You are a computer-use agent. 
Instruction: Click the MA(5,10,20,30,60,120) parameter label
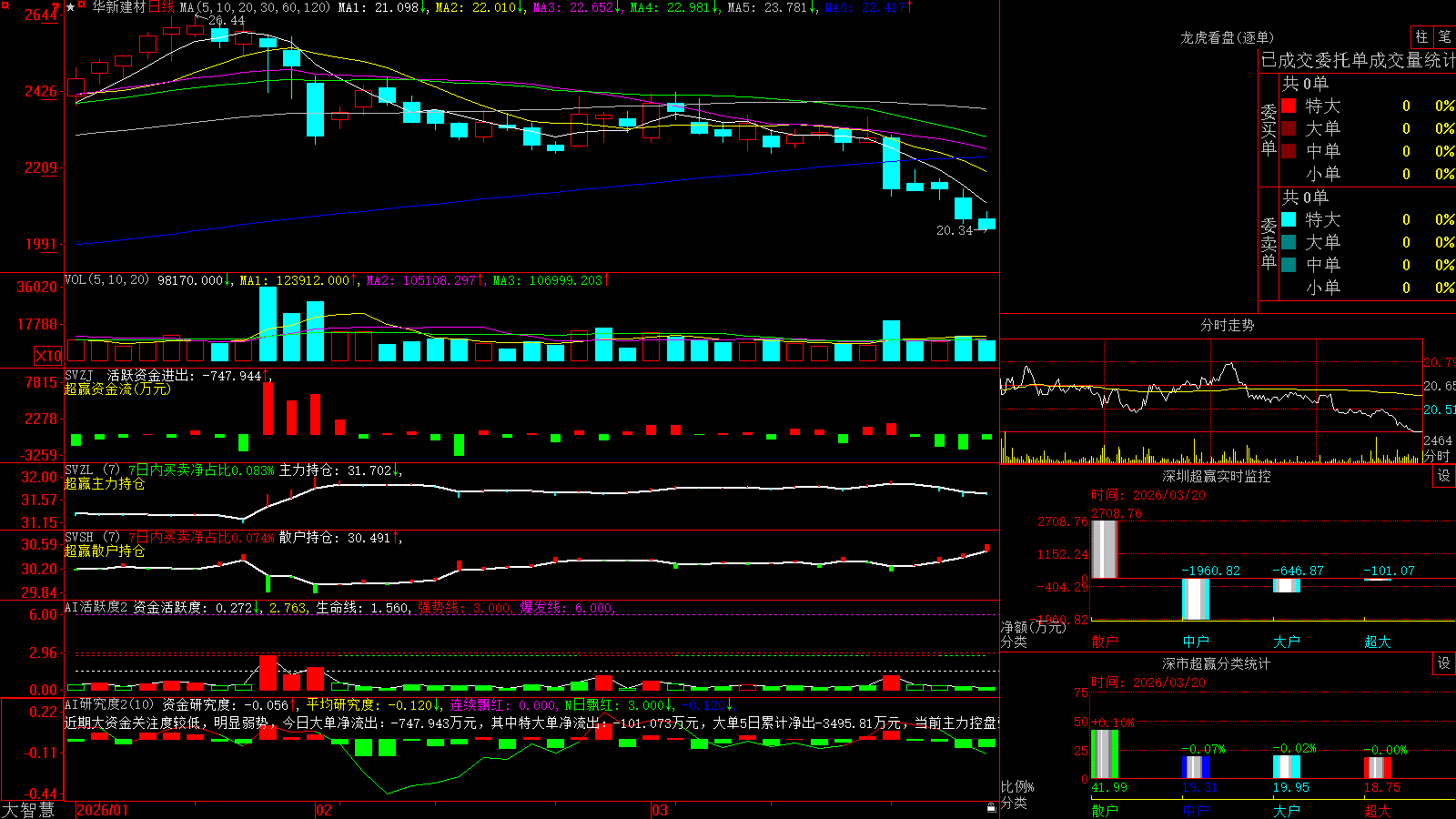255,7
